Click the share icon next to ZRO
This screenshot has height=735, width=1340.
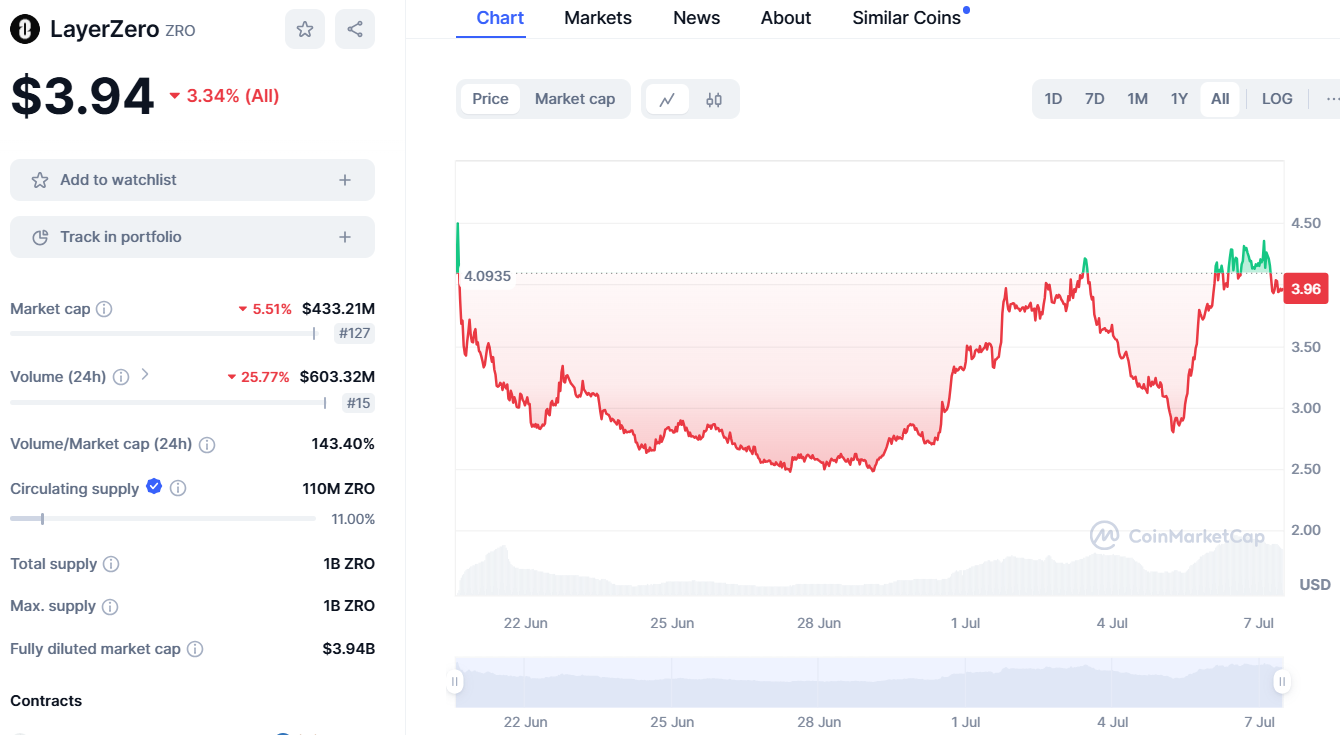pyautogui.click(x=355, y=29)
